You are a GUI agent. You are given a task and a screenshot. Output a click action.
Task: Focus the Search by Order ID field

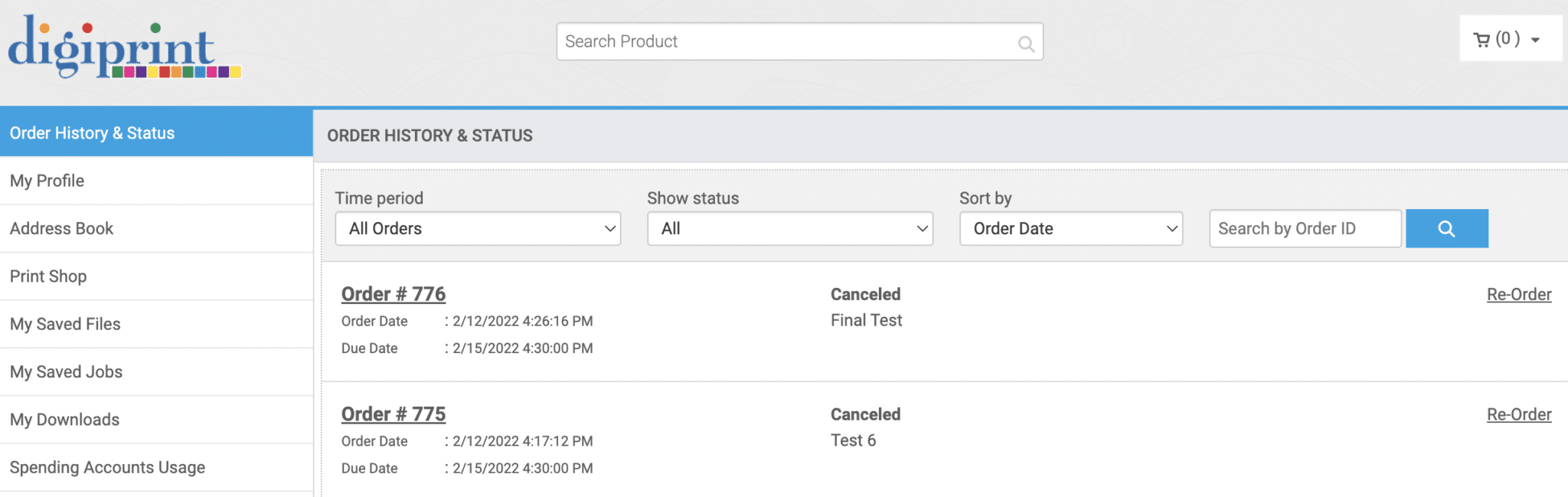1305,228
